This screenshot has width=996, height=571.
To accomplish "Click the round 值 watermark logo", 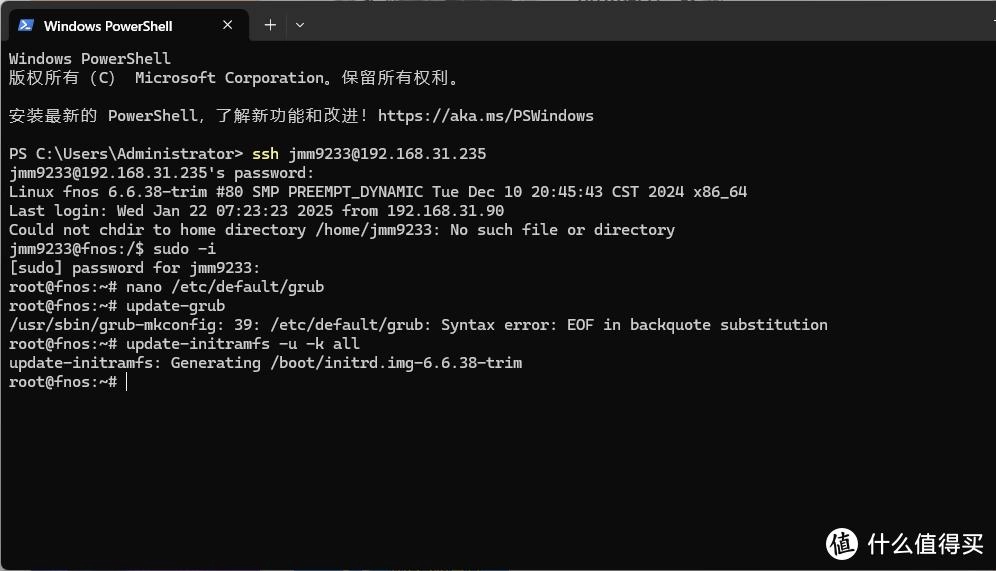I will pos(842,544).
